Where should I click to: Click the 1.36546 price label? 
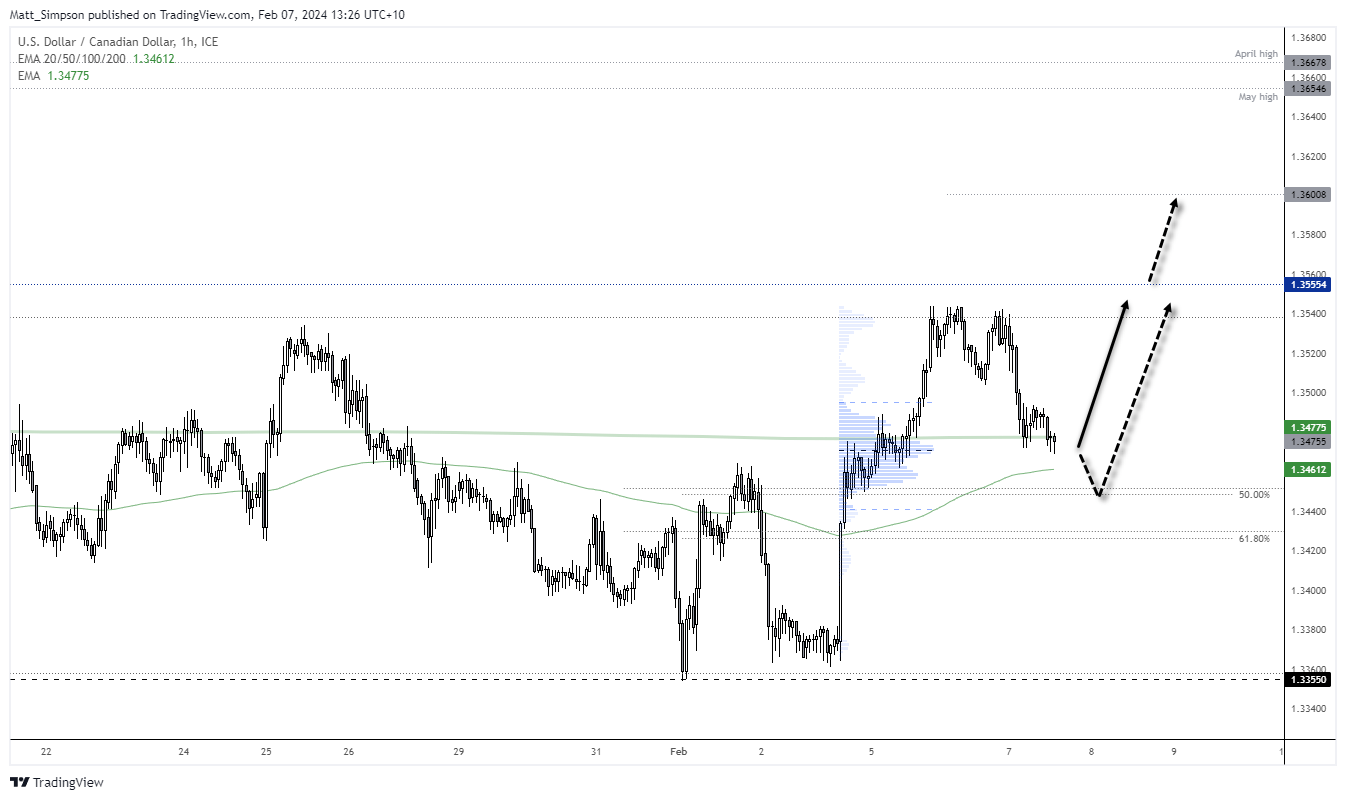(x=1308, y=89)
